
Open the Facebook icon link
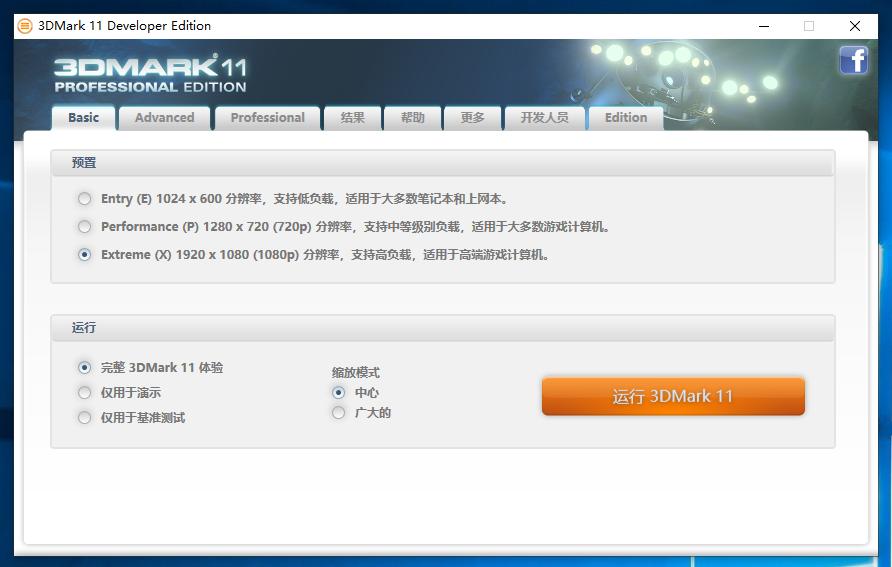pyautogui.click(x=853, y=60)
